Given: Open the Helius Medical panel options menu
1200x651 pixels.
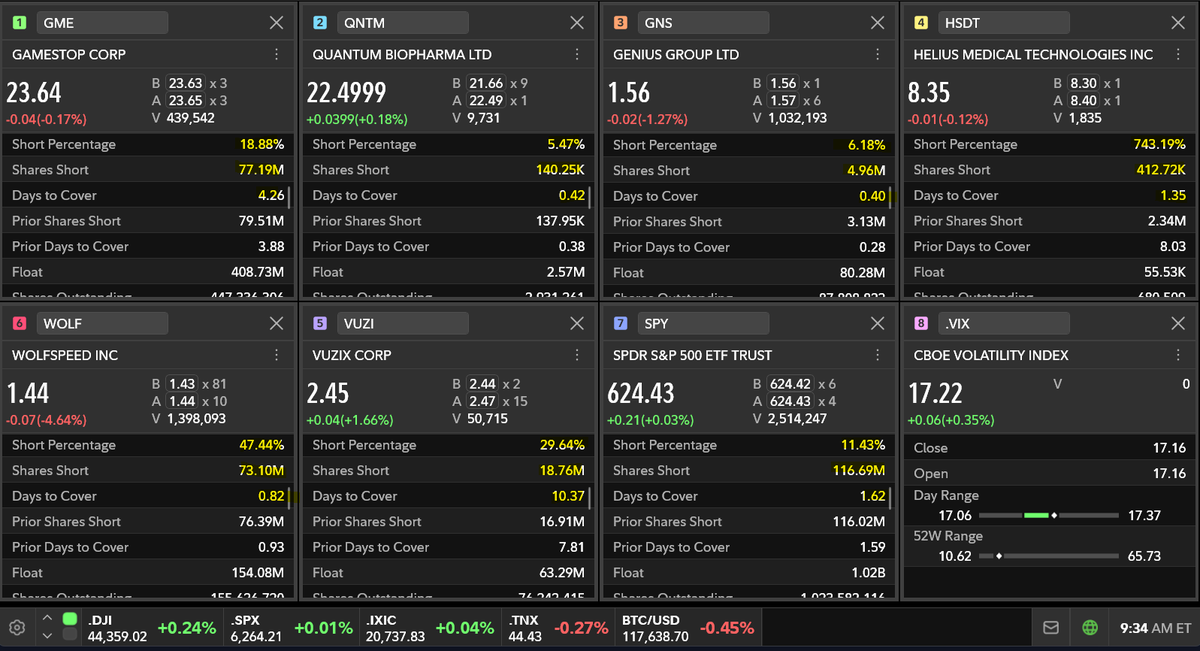Looking at the screenshot, I should (x=1177, y=55).
